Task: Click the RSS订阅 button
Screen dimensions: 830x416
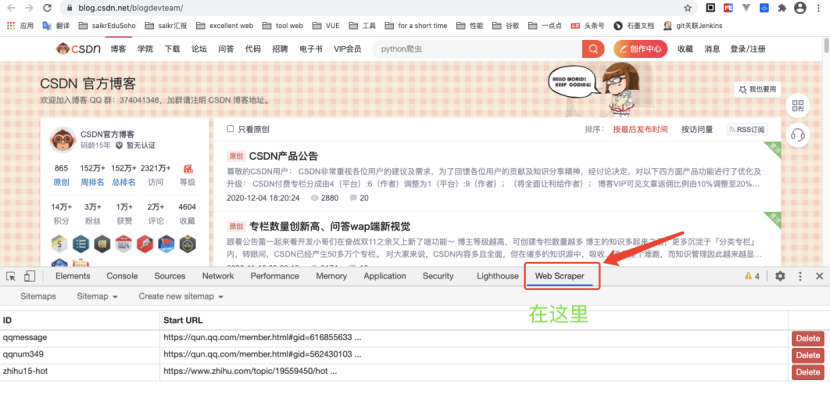Action: pyautogui.click(x=747, y=129)
